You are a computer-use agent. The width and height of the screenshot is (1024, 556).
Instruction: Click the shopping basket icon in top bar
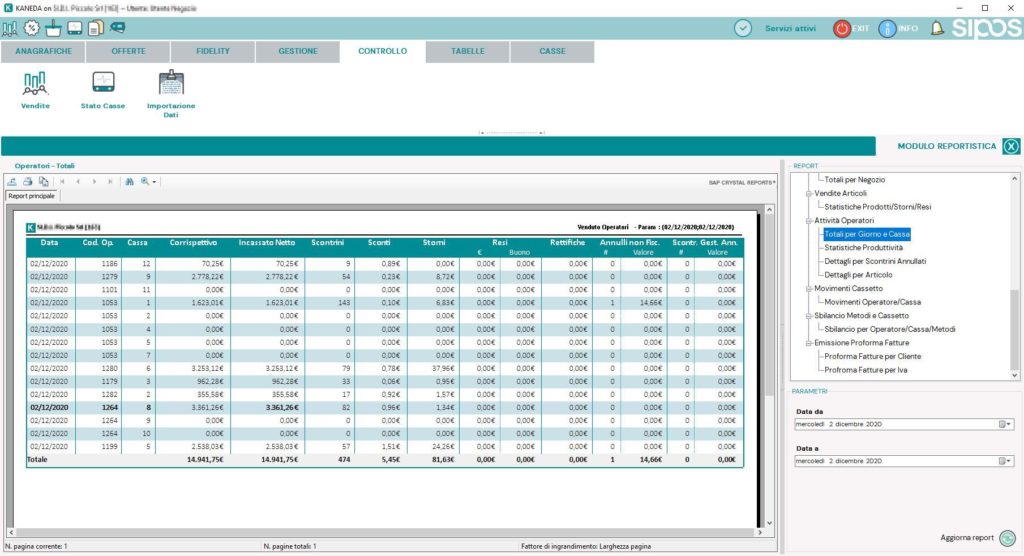(x=53, y=27)
